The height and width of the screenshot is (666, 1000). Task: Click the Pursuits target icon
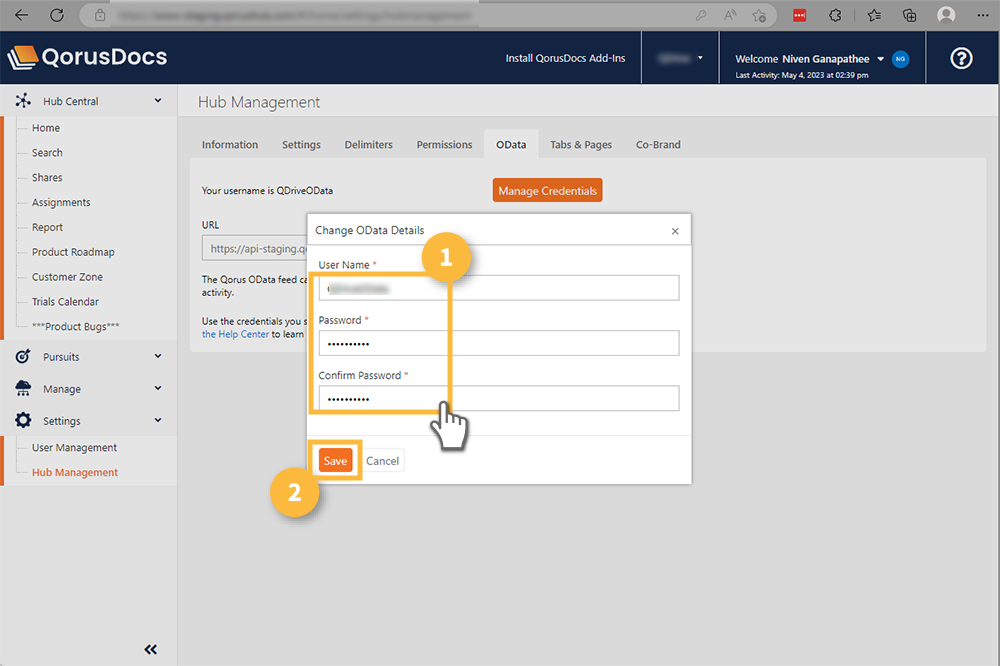(23, 357)
